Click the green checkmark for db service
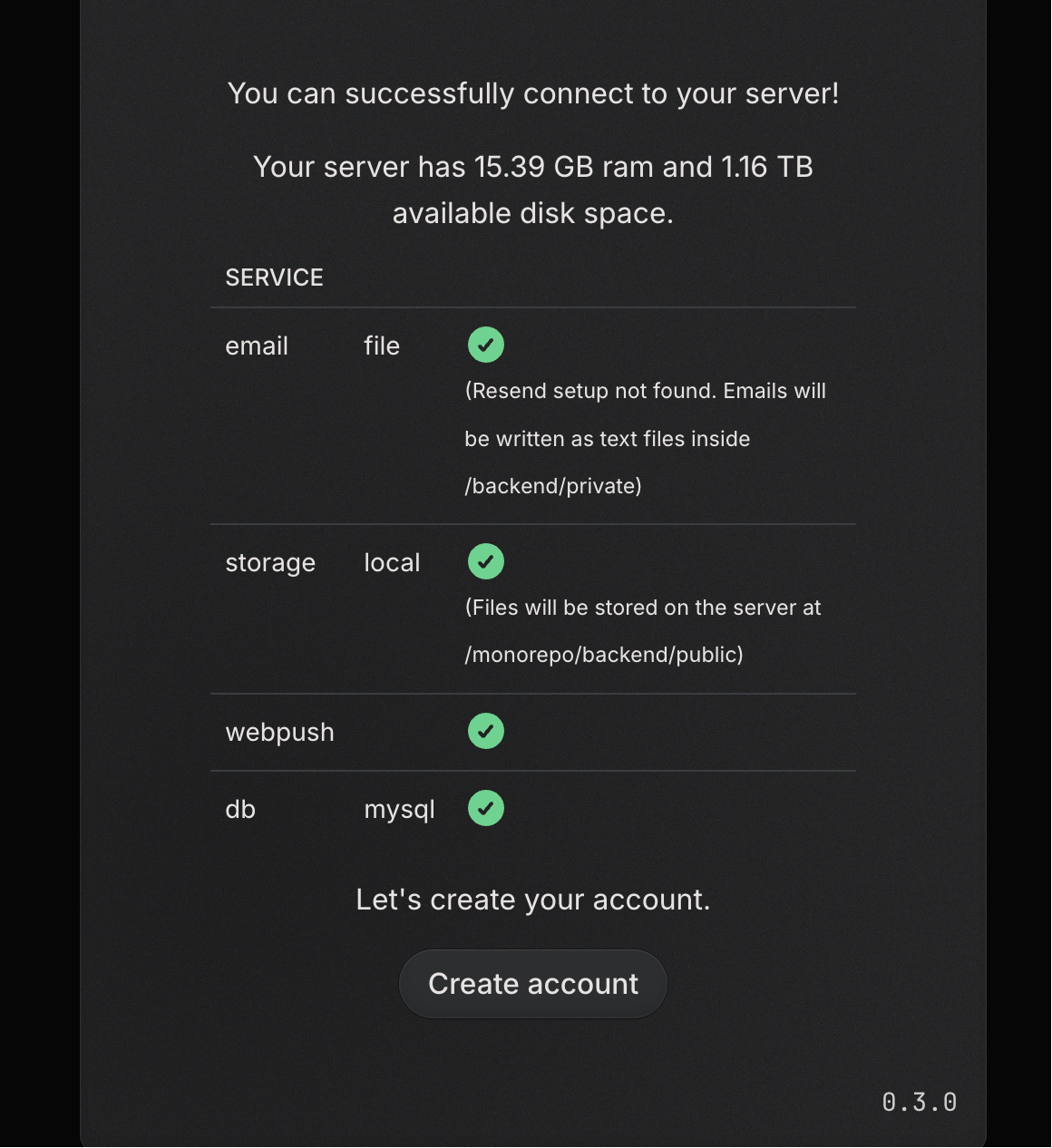This screenshot has width=1052, height=1148. (486, 808)
